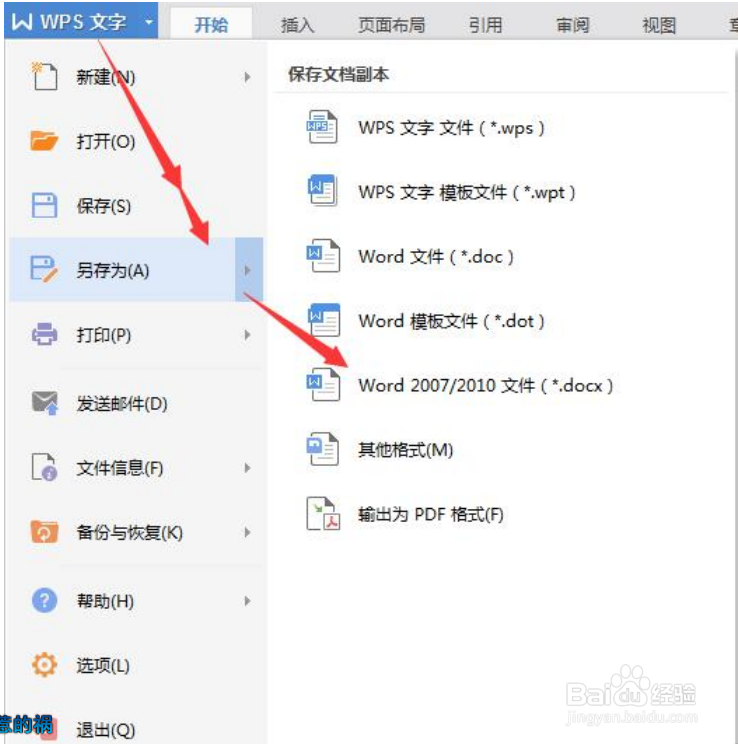Click the Export to PDF icon
Image resolution: width=738 pixels, height=744 pixels.
click(324, 513)
